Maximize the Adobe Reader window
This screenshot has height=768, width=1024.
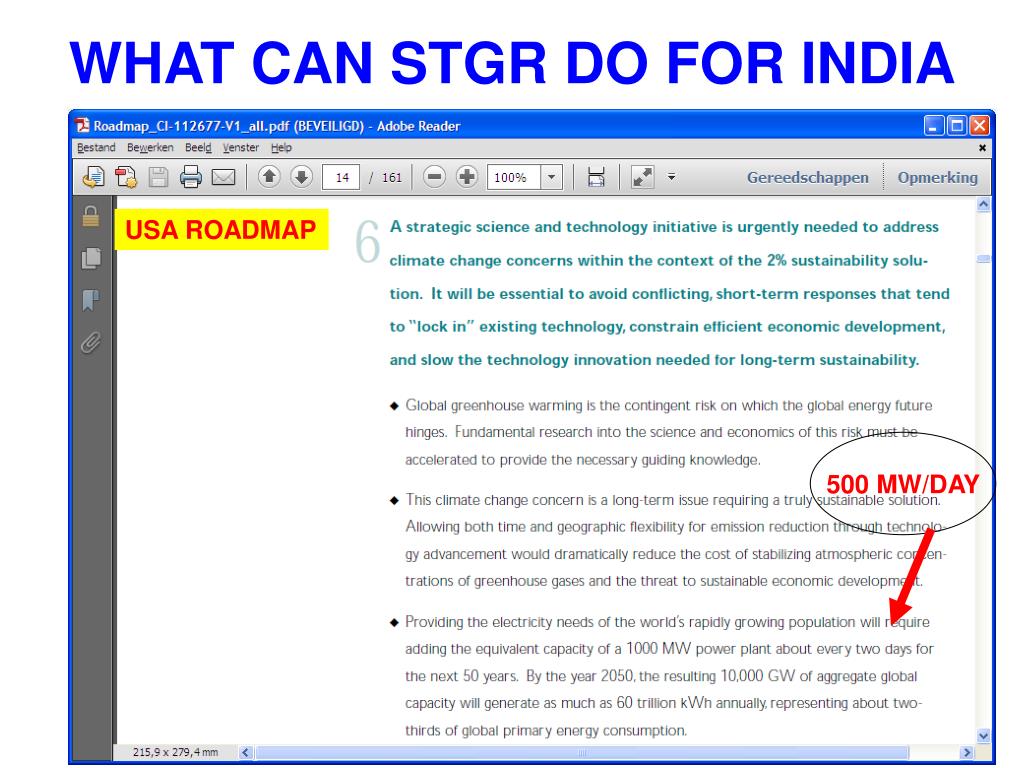pyautogui.click(x=957, y=125)
